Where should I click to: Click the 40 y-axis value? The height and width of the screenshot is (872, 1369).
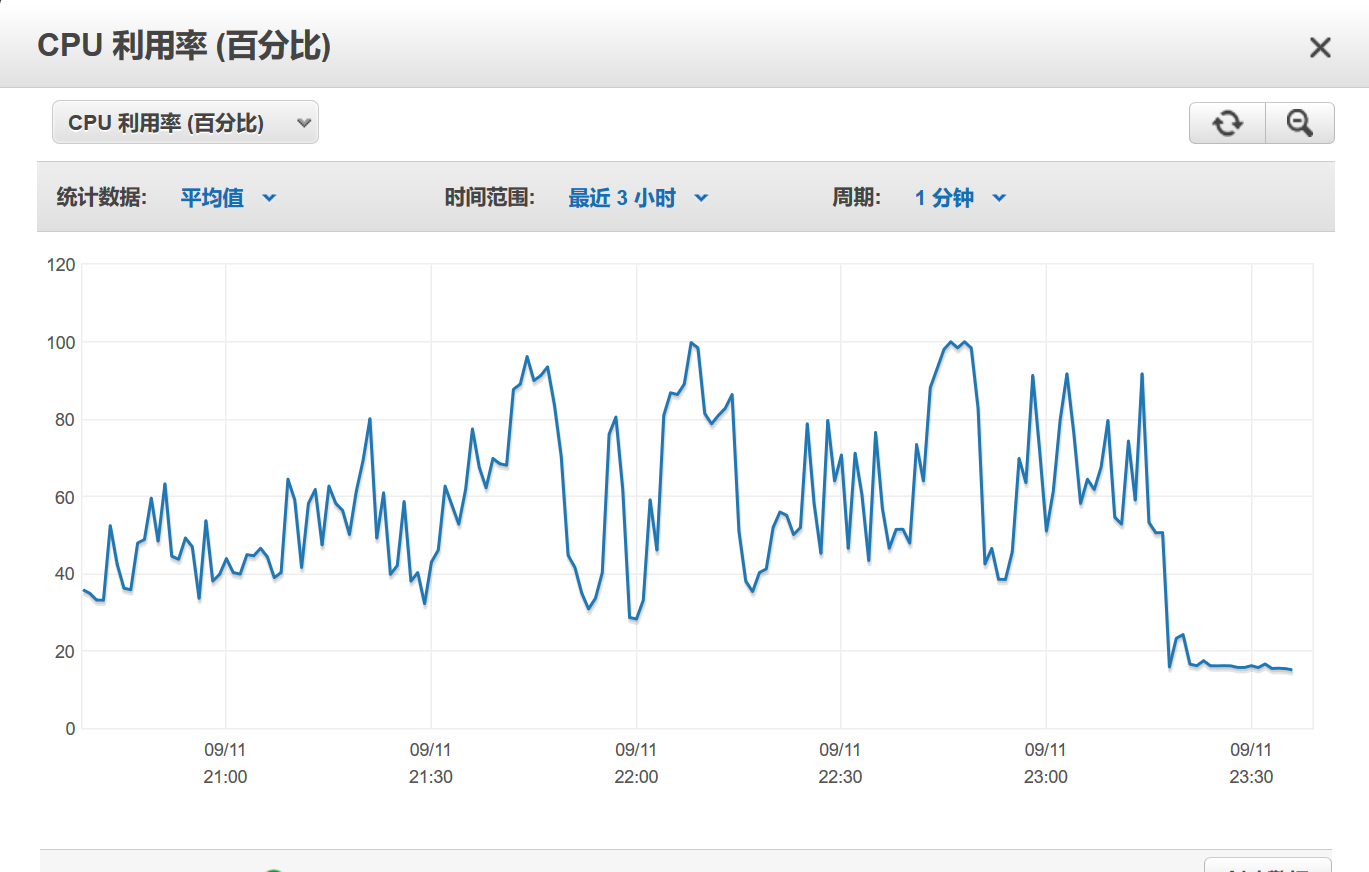click(66, 574)
